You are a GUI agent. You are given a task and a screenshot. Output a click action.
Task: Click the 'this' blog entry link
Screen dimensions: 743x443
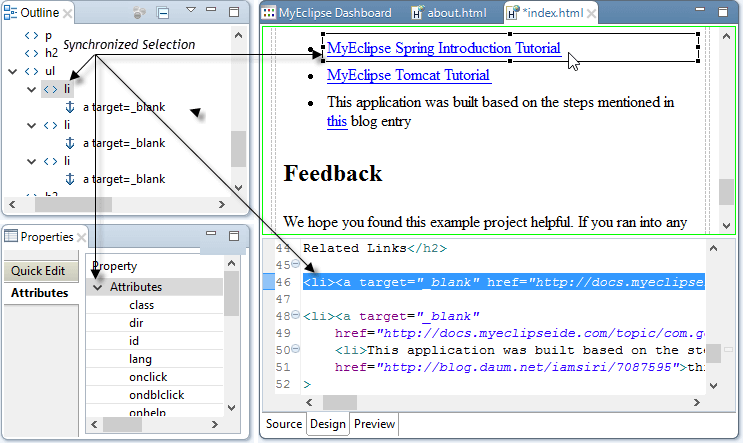pyautogui.click(x=337, y=121)
